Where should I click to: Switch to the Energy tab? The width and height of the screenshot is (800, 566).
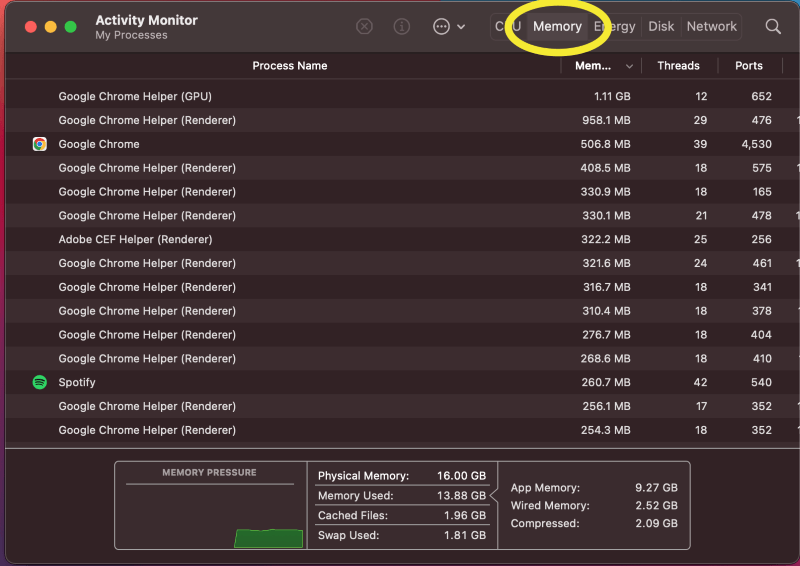coord(614,26)
